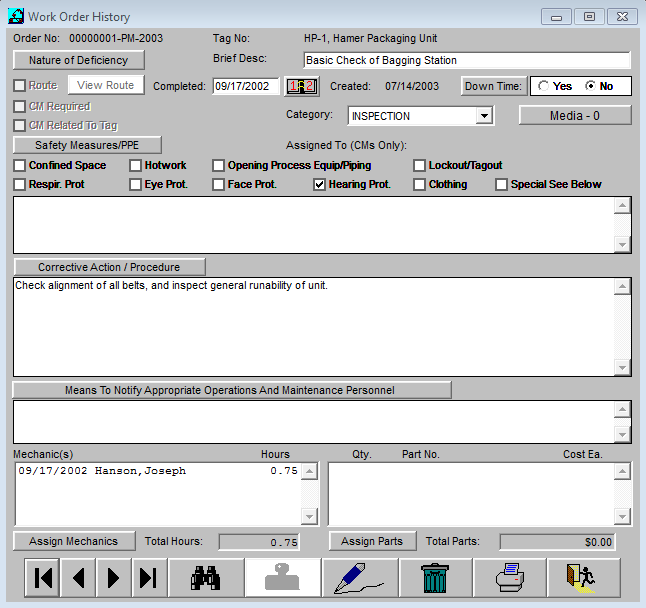Enable the Hotwork checkbox
Image resolution: width=646 pixels, height=608 pixels.
pyautogui.click(x=135, y=166)
